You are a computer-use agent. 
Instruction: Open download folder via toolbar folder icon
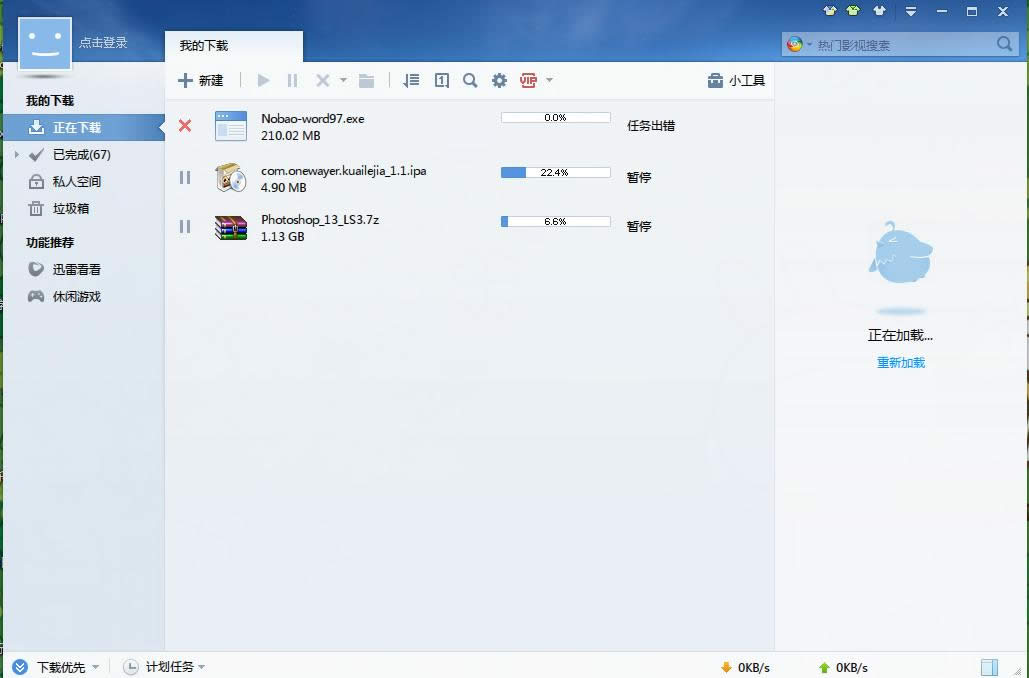coord(366,81)
